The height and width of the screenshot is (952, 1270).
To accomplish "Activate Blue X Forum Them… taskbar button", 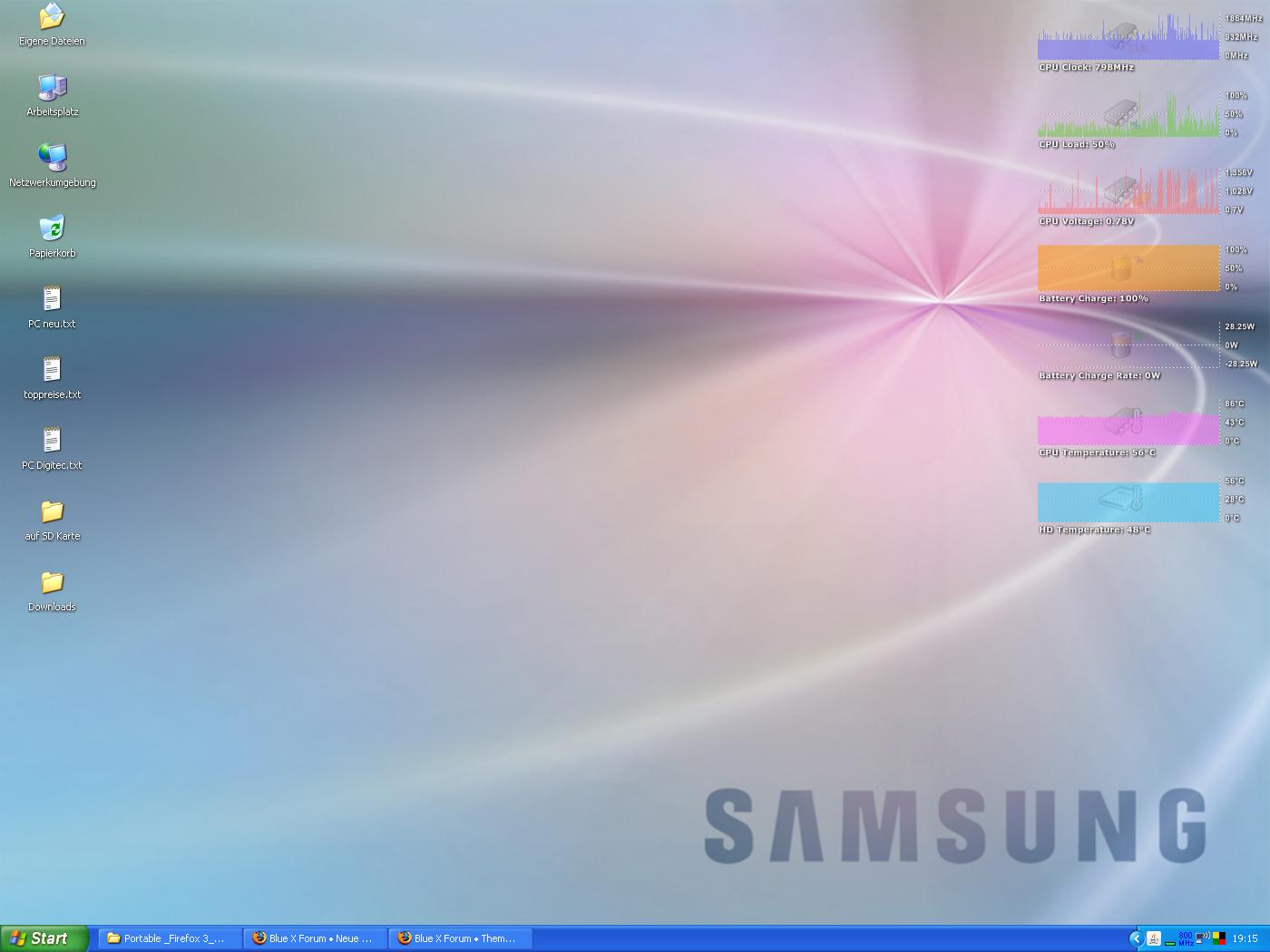I will tap(460, 938).
